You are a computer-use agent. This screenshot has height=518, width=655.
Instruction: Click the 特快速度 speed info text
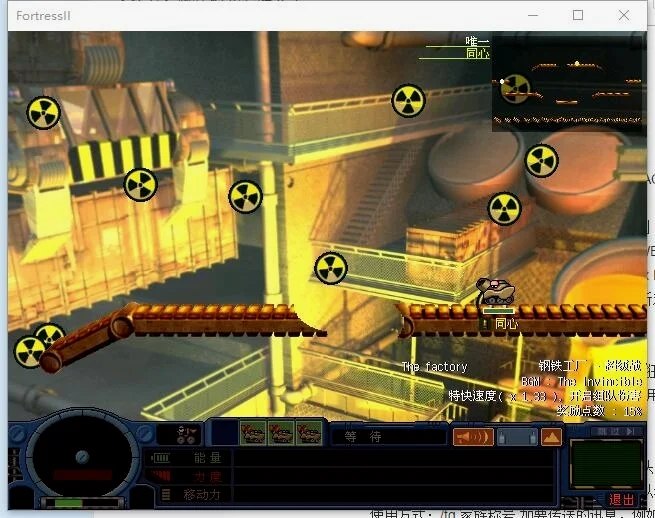click(x=545, y=396)
